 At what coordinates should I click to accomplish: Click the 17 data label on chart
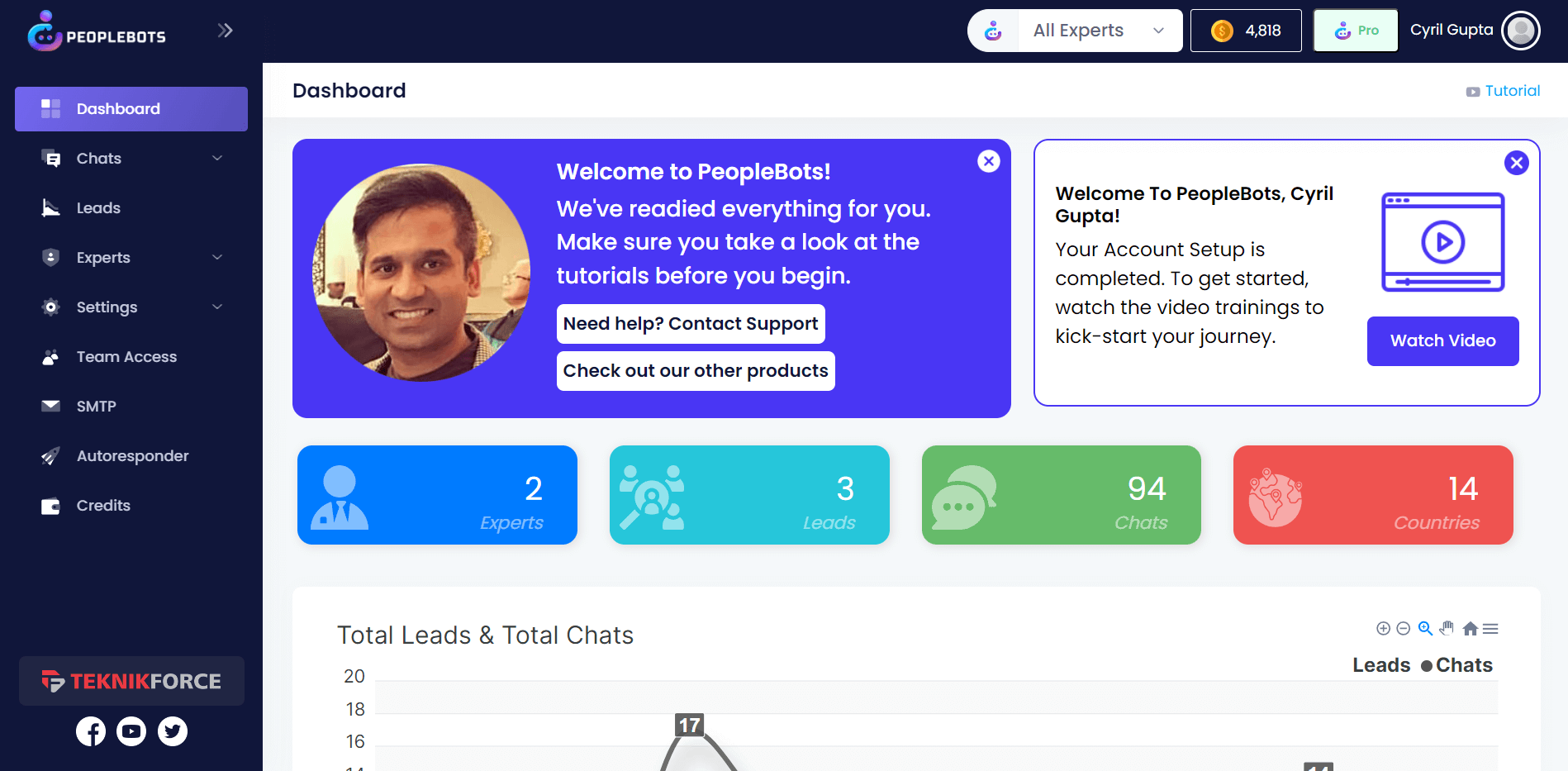tap(689, 725)
